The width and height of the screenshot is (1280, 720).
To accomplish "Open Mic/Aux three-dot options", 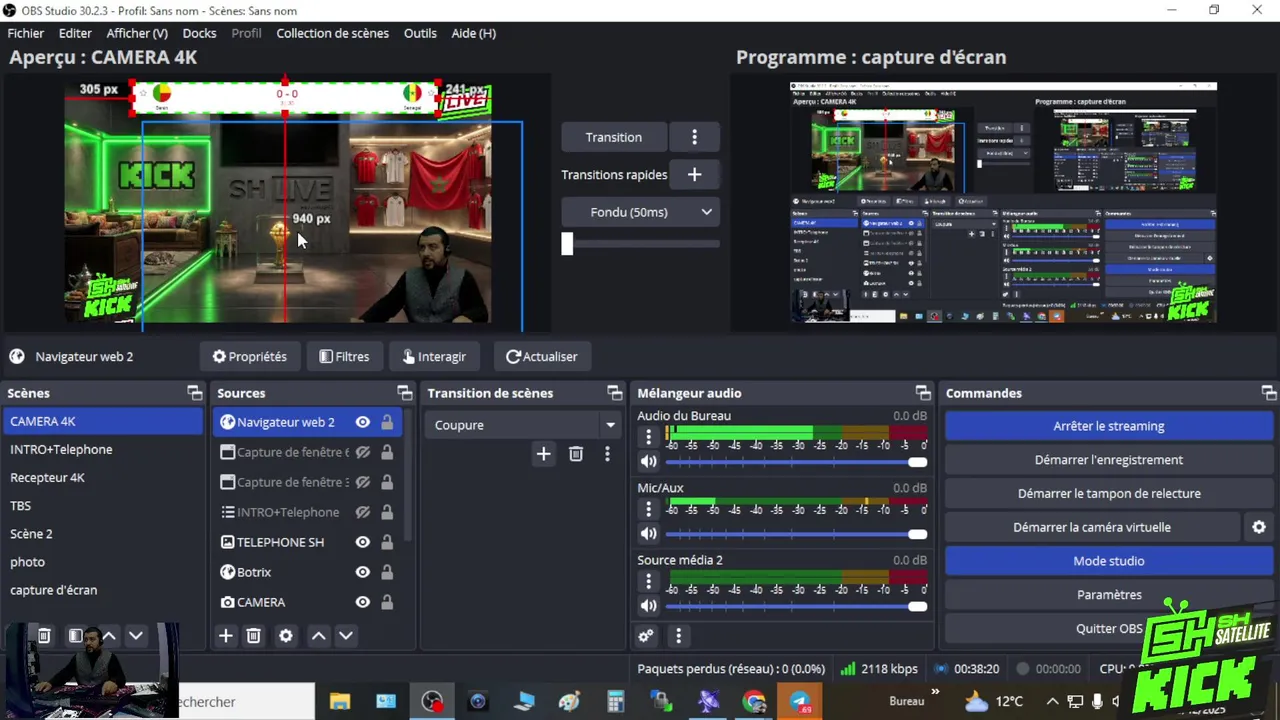I will [x=649, y=509].
